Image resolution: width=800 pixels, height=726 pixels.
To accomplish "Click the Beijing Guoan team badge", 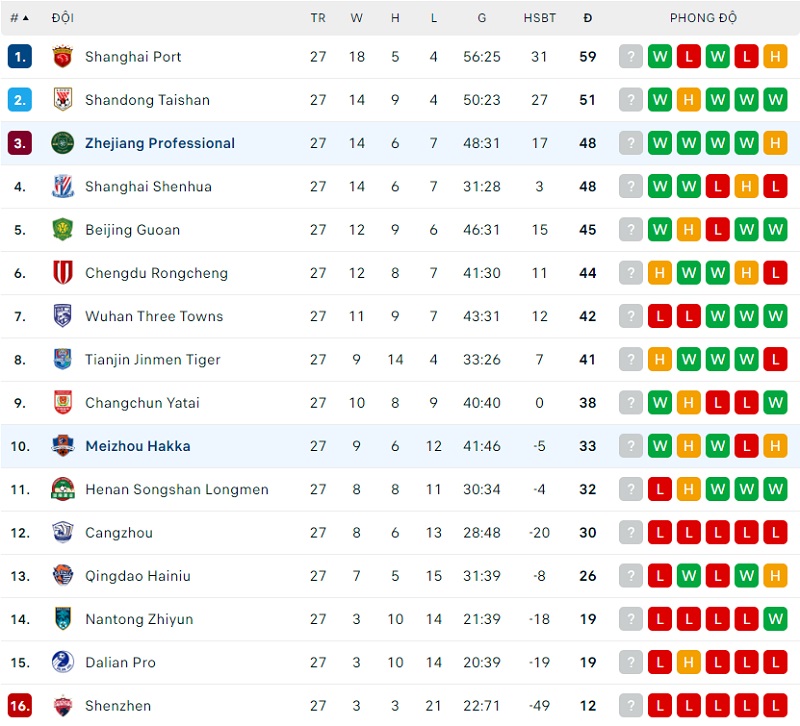I will click(x=63, y=230).
